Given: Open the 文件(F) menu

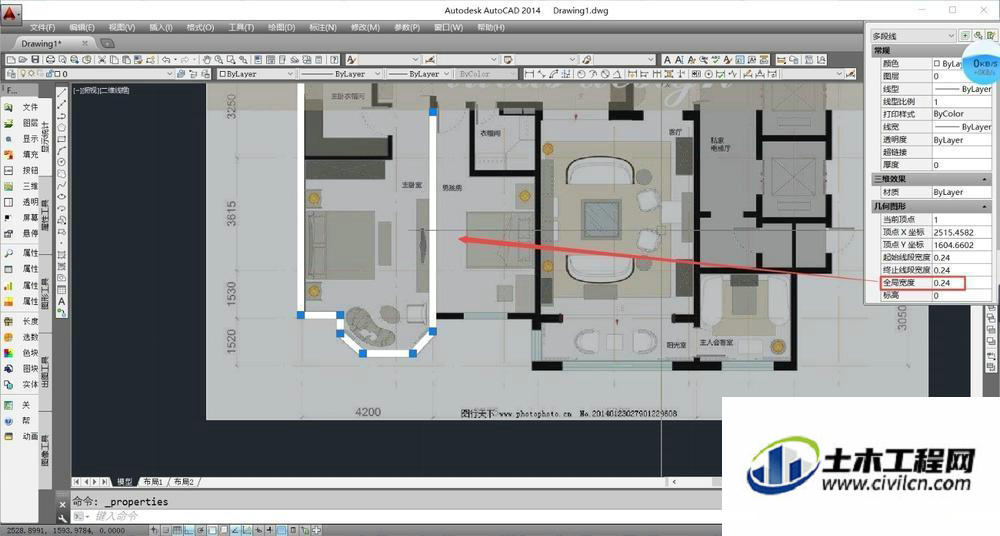Looking at the screenshot, I should 42,27.
